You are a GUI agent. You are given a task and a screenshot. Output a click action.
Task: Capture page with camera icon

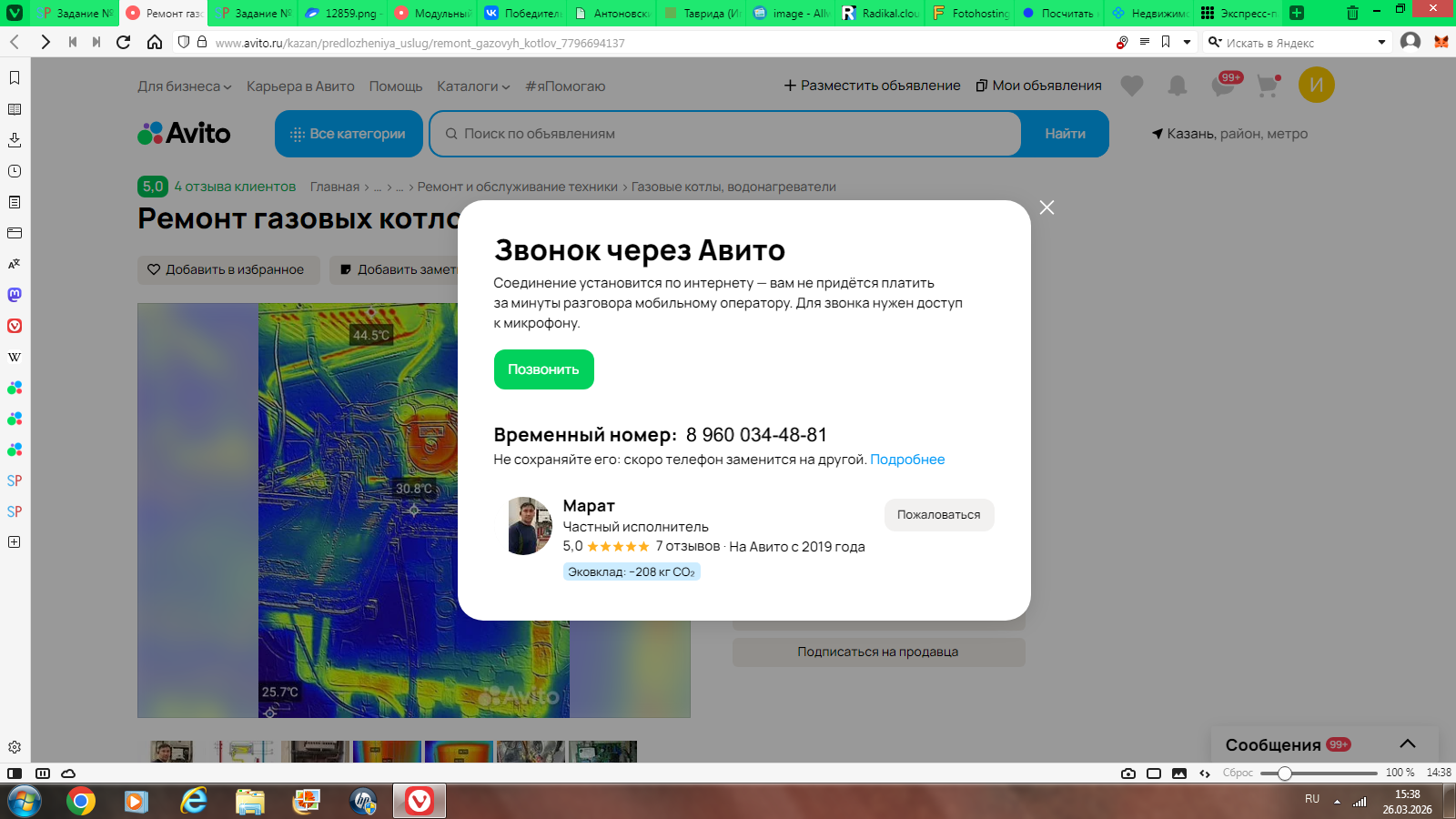pos(1128,773)
